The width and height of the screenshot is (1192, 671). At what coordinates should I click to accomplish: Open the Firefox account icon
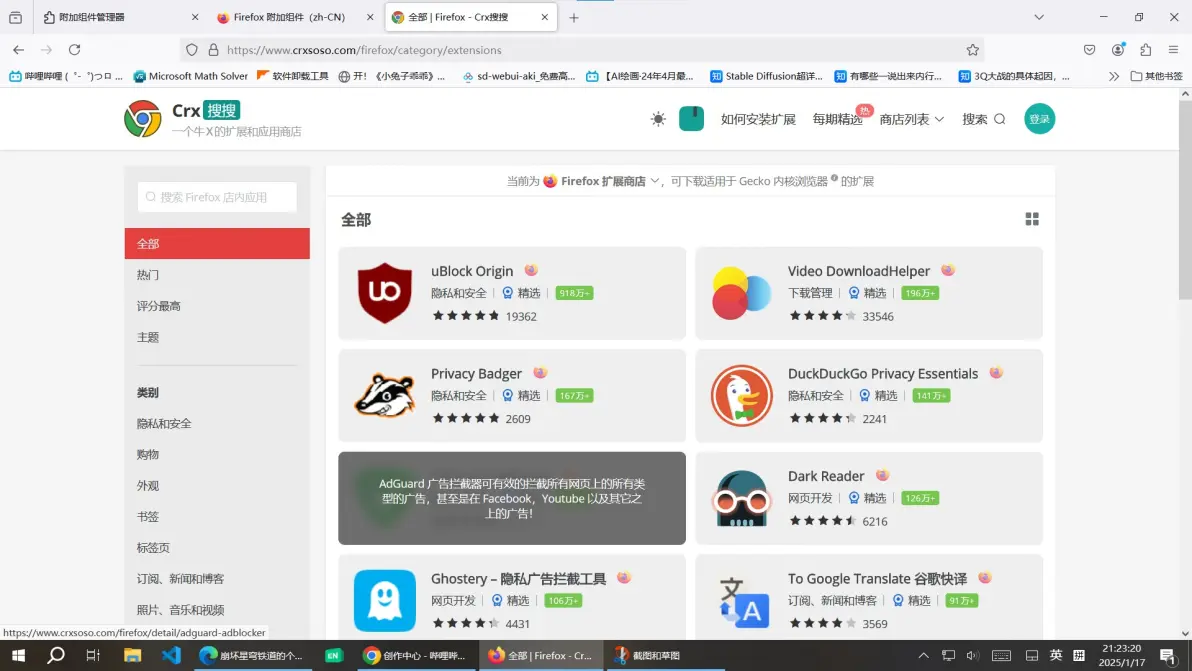click(1118, 50)
